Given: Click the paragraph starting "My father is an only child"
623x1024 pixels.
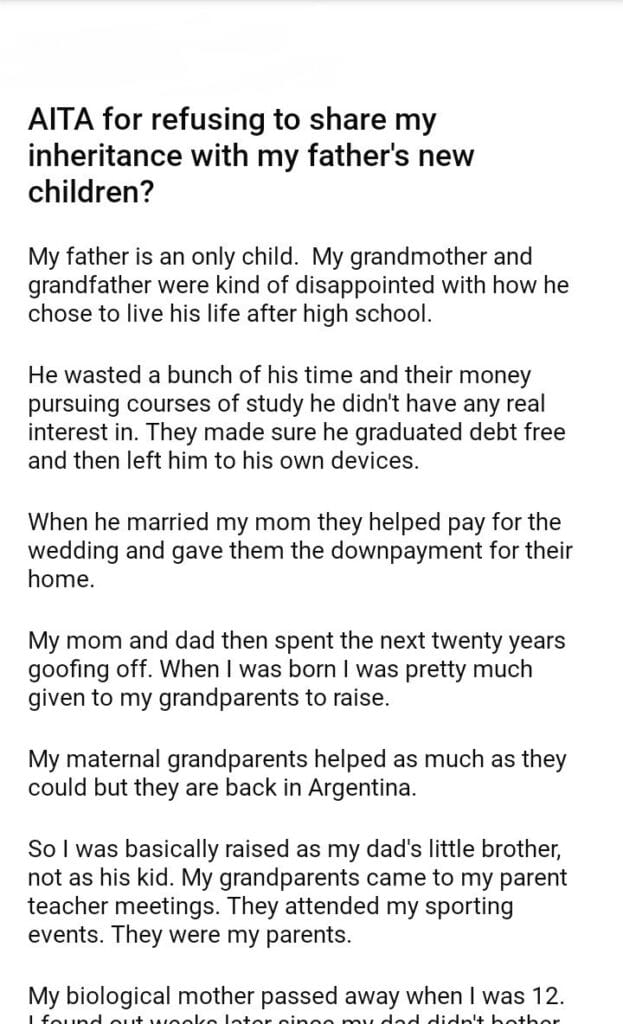Looking at the screenshot, I should click(x=298, y=285).
